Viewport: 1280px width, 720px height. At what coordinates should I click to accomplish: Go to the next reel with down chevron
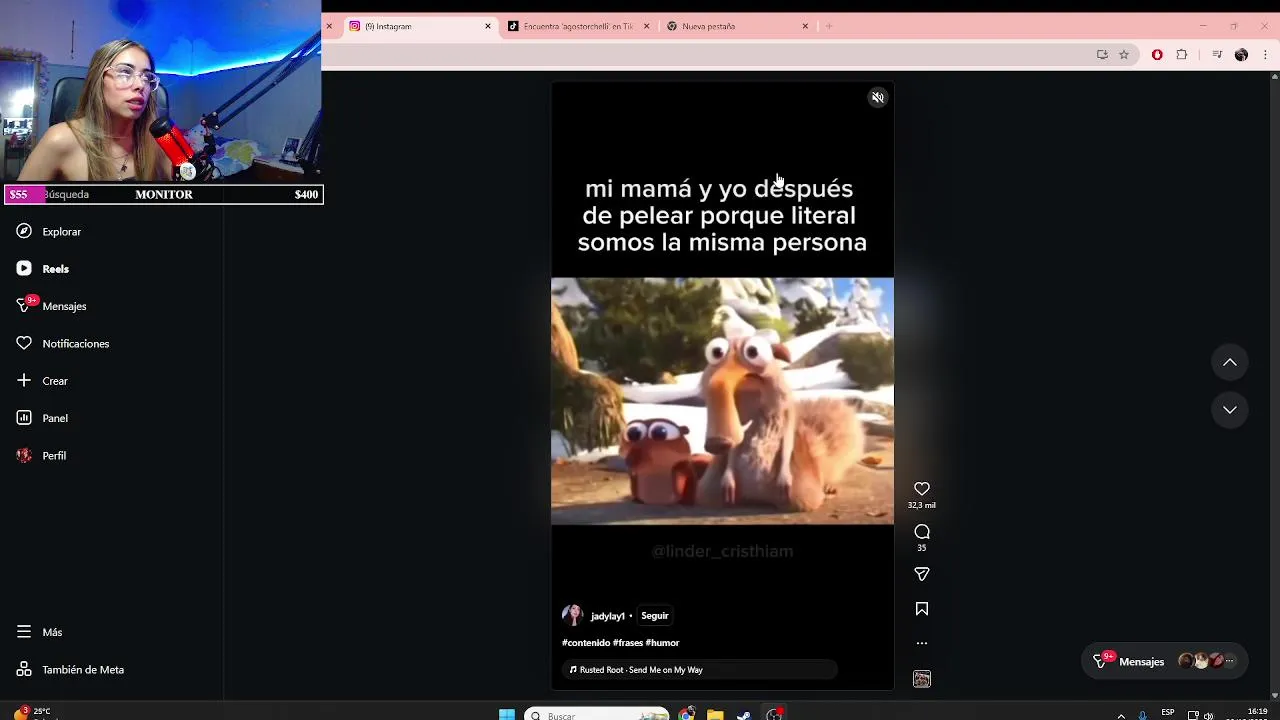click(1230, 410)
